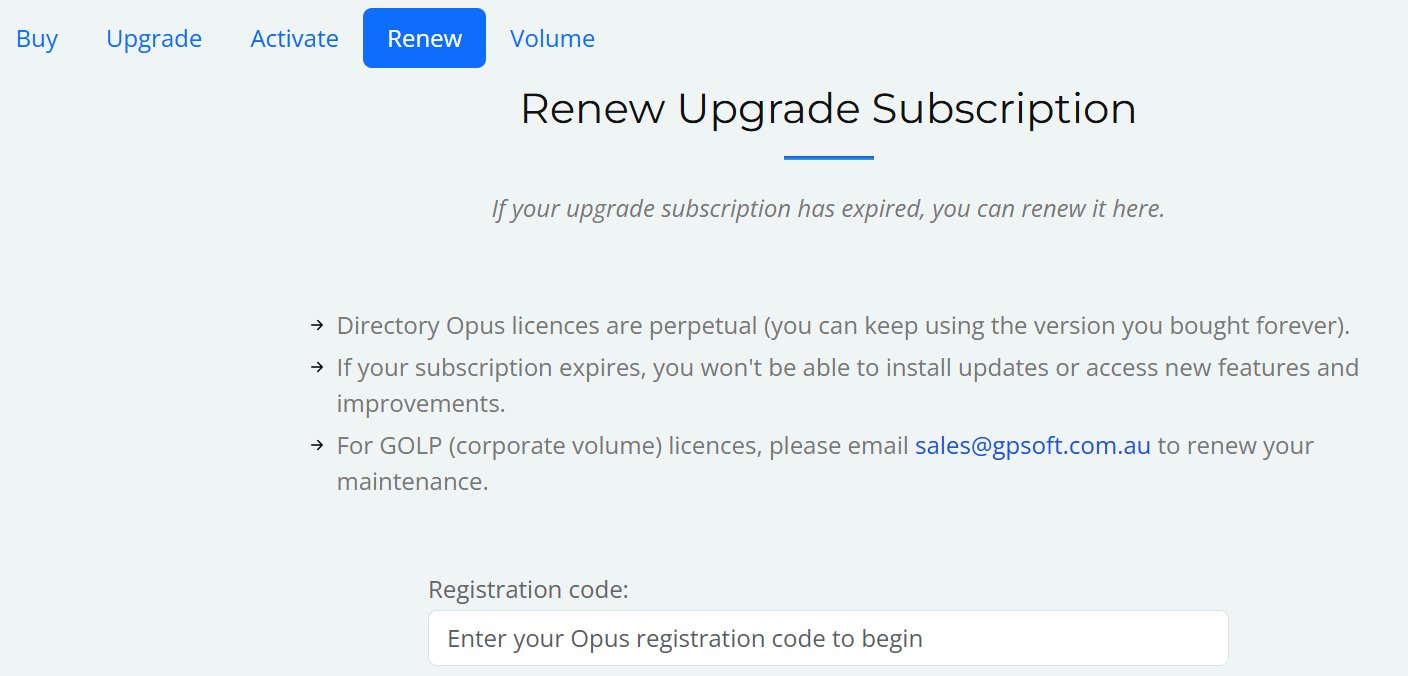Click the 'Registration code:' label
This screenshot has width=1408, height=676.
point(528,590)
